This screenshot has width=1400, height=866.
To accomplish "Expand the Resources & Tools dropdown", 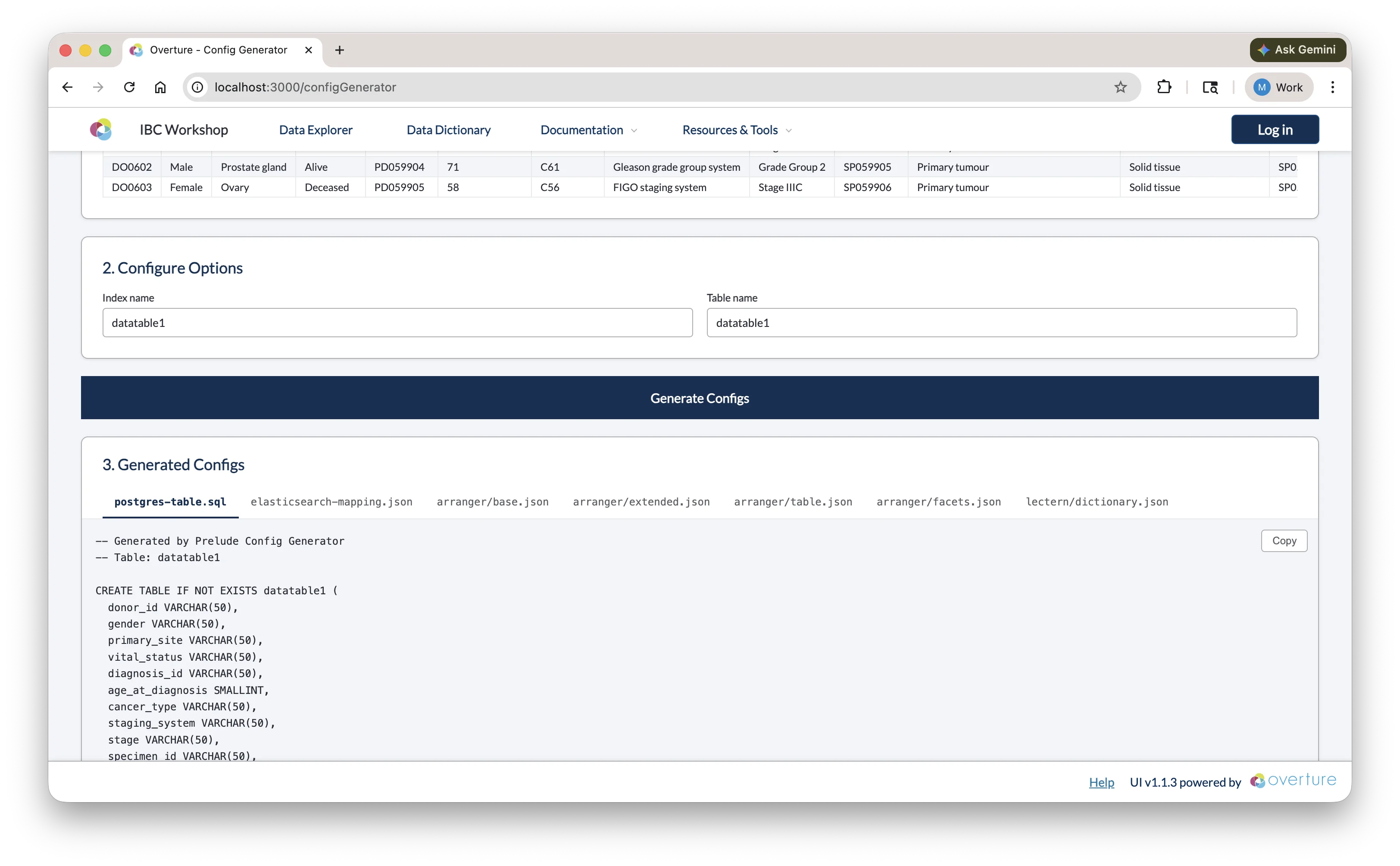I will (735, 129).
